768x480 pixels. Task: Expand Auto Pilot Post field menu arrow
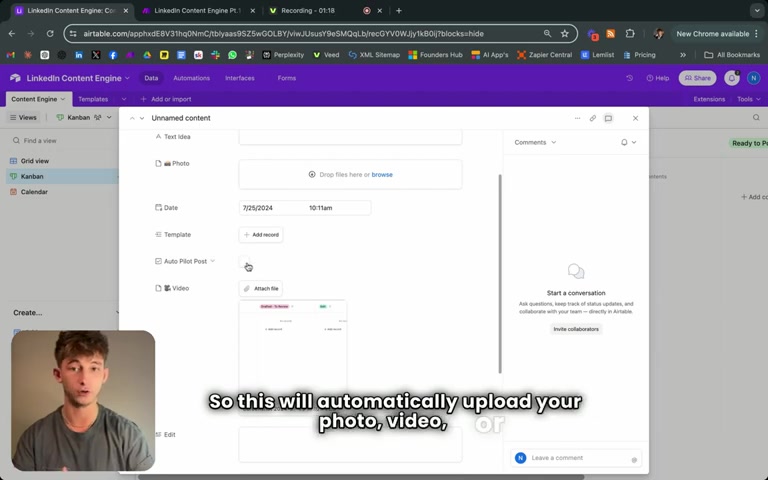coord(213,262)
